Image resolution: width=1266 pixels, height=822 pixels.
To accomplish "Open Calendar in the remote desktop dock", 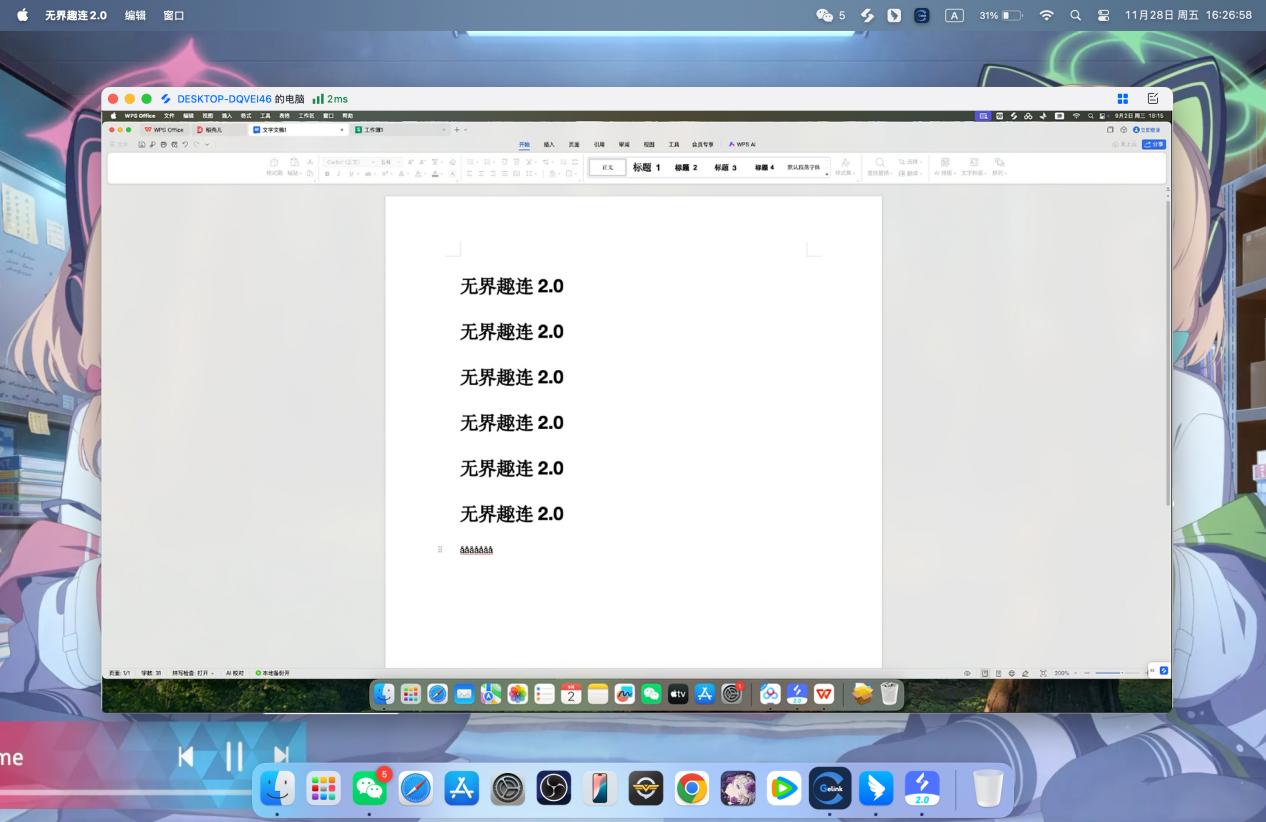I will pos(571,694).
